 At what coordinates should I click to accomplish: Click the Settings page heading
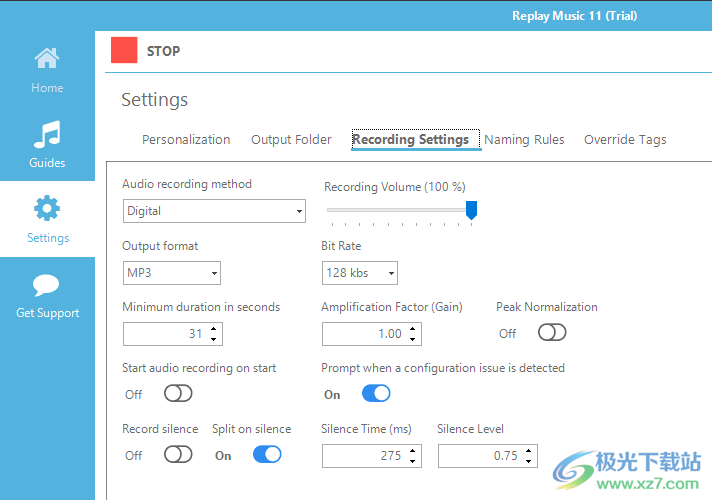(154, 100)
